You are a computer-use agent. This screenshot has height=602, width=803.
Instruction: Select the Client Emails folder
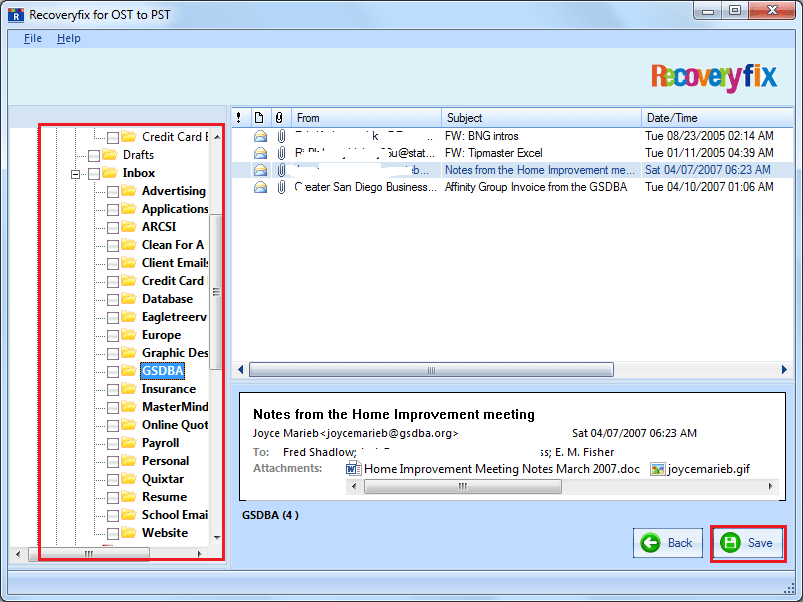[x=175, y=263]
